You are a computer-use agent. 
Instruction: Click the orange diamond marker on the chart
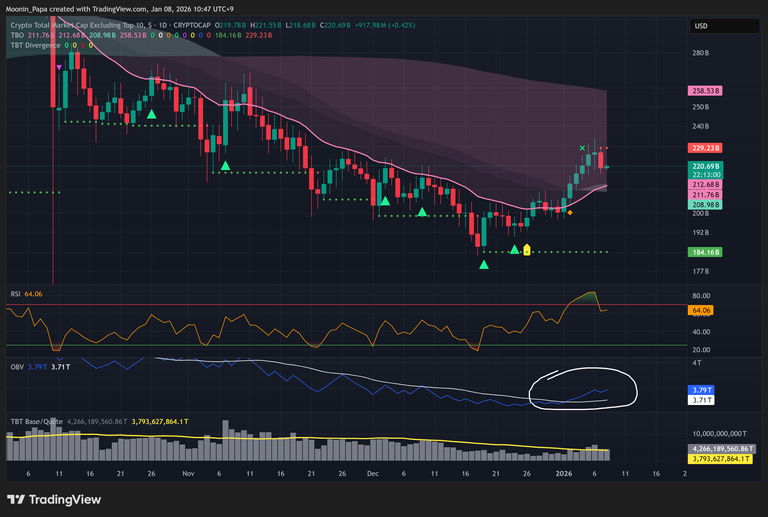(x=570, y=213)
